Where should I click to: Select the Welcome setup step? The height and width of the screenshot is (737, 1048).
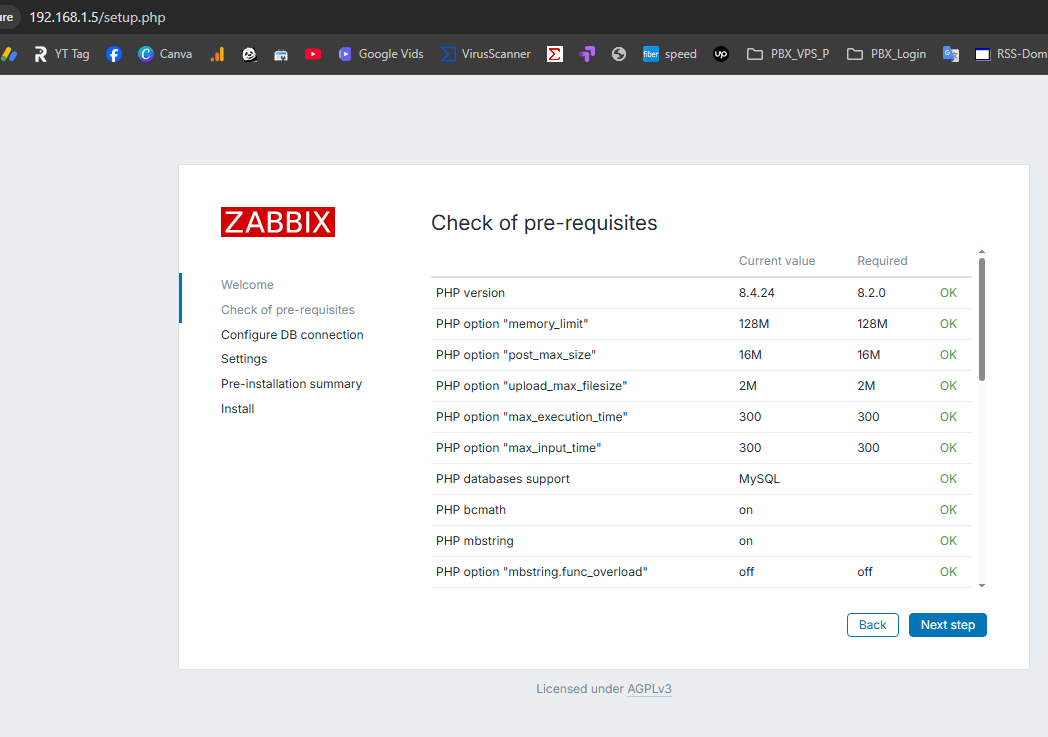[247, 285]
